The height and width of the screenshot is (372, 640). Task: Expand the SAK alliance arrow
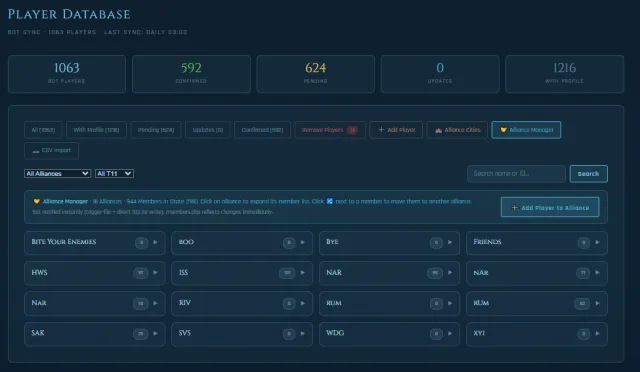coord(156,333)
